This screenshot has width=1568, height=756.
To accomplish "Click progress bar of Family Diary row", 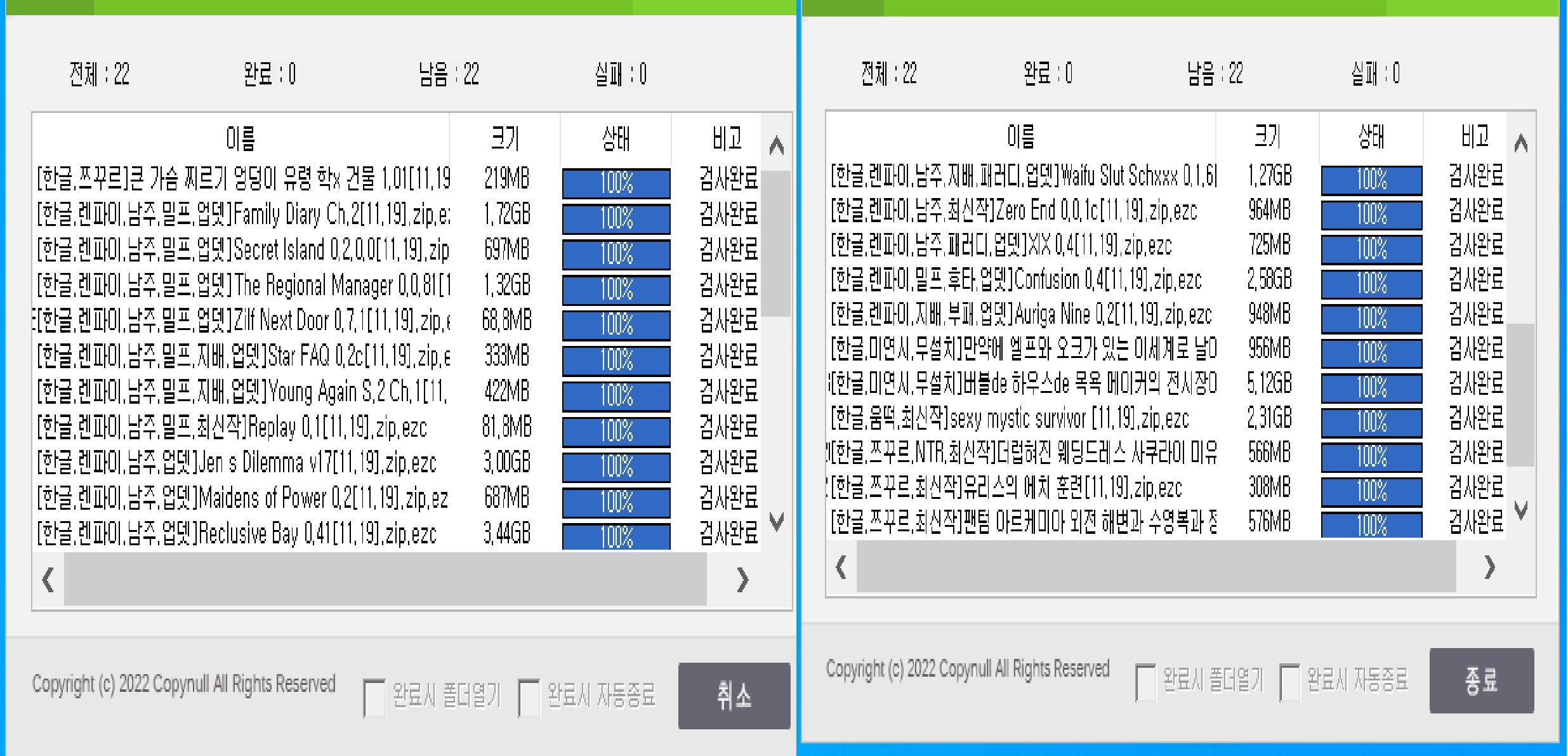I will 616,218.
